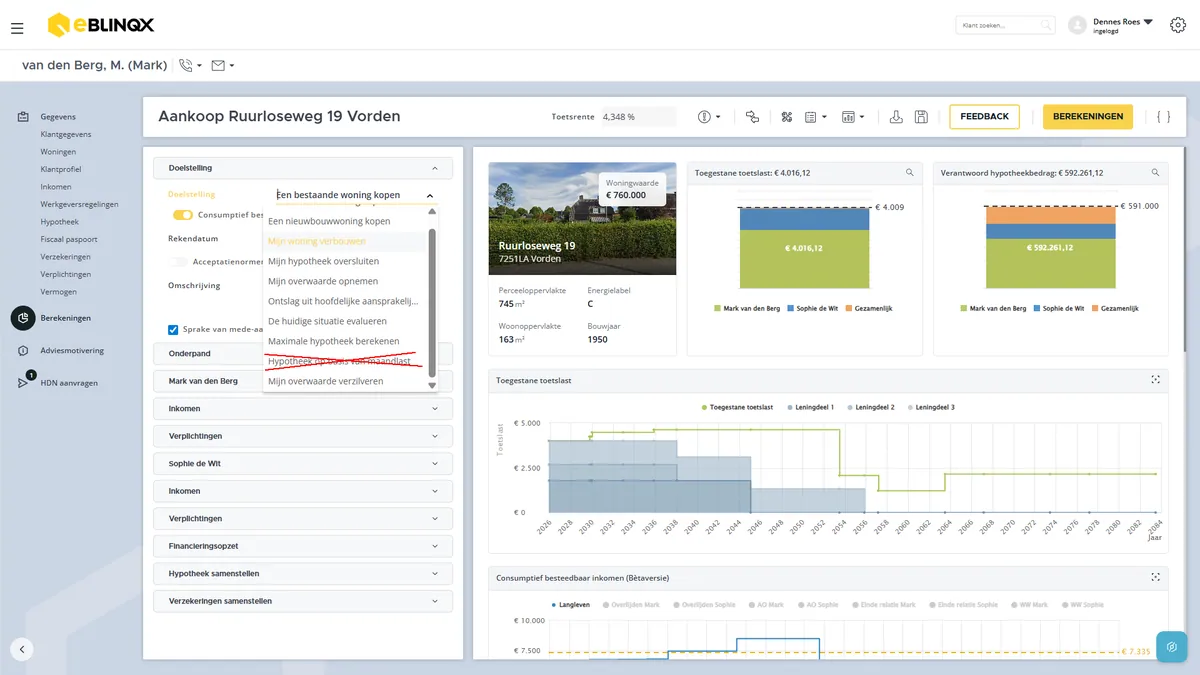
Task: Click the magnifier on the Toegestane toetslast card
Action: pyautogui.click(x=910, y=173)
